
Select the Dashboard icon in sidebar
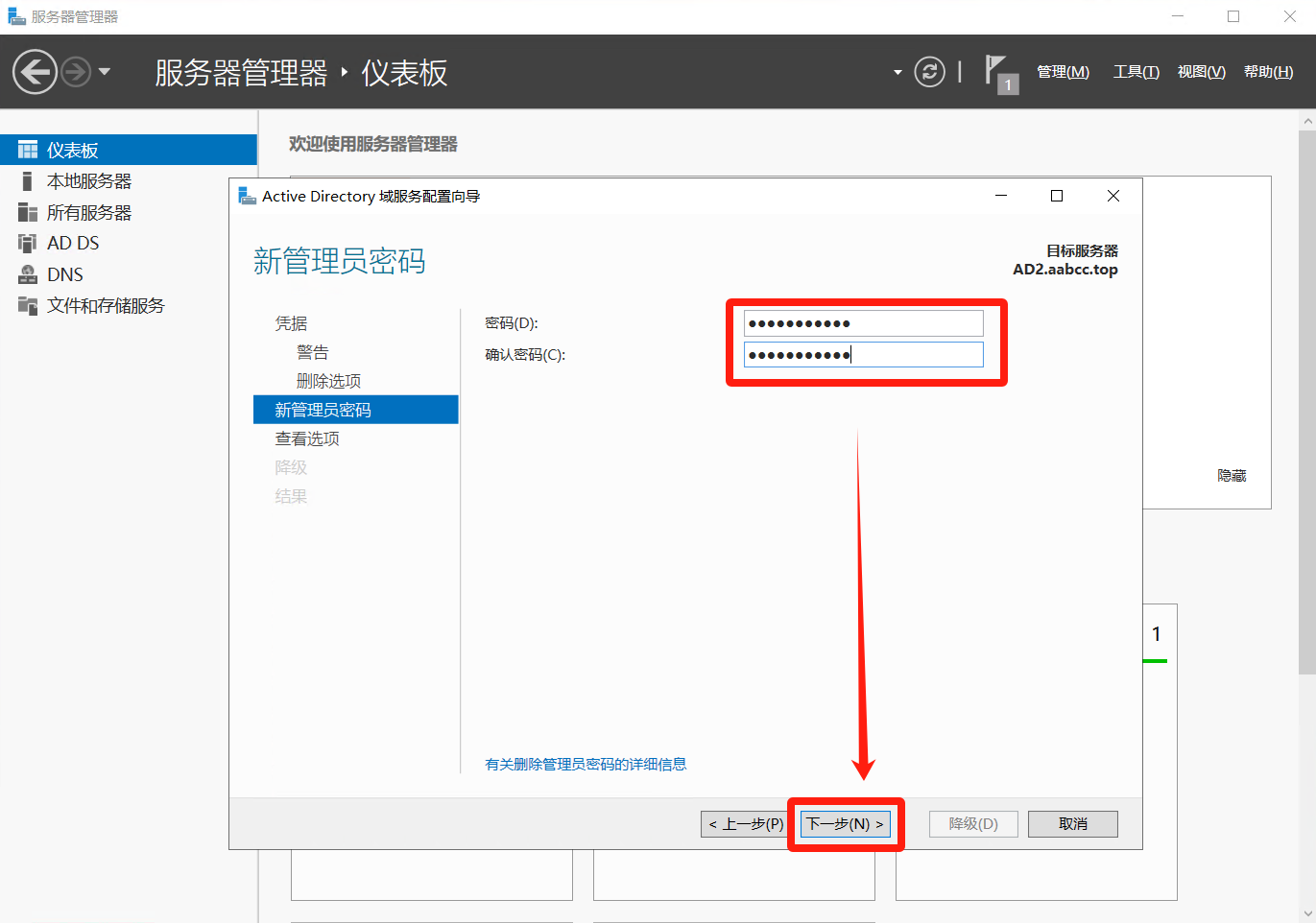tap(28, 151)
